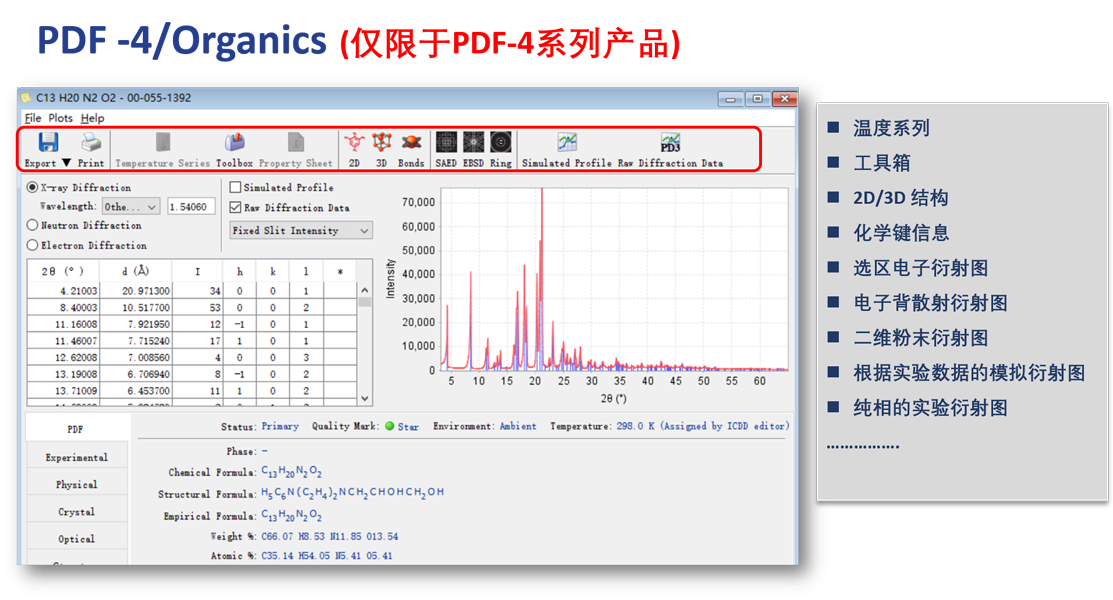
Task: Click the scroll down arrow of peak table
Action: [365, 398]
